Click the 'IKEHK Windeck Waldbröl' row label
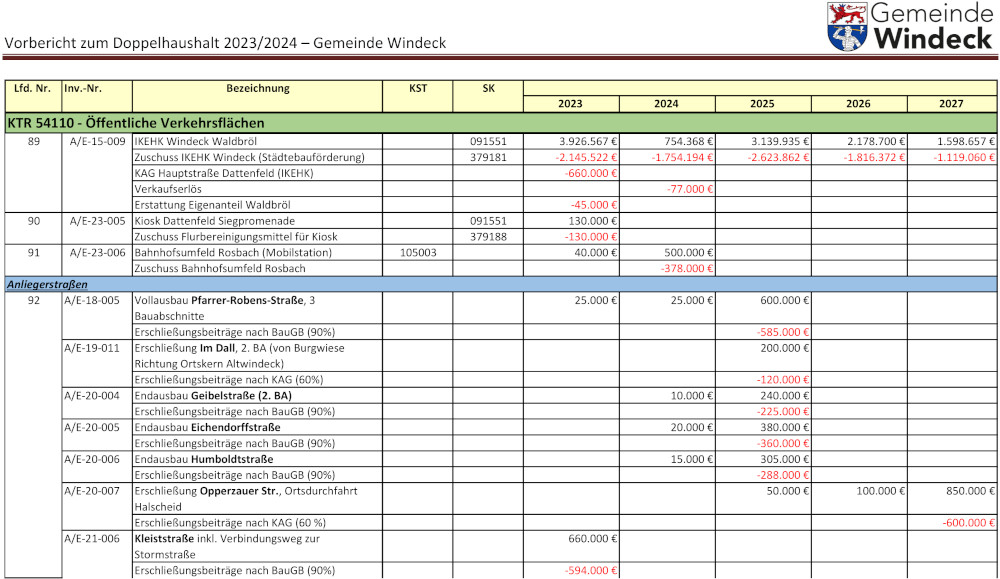 coord(196,142)
